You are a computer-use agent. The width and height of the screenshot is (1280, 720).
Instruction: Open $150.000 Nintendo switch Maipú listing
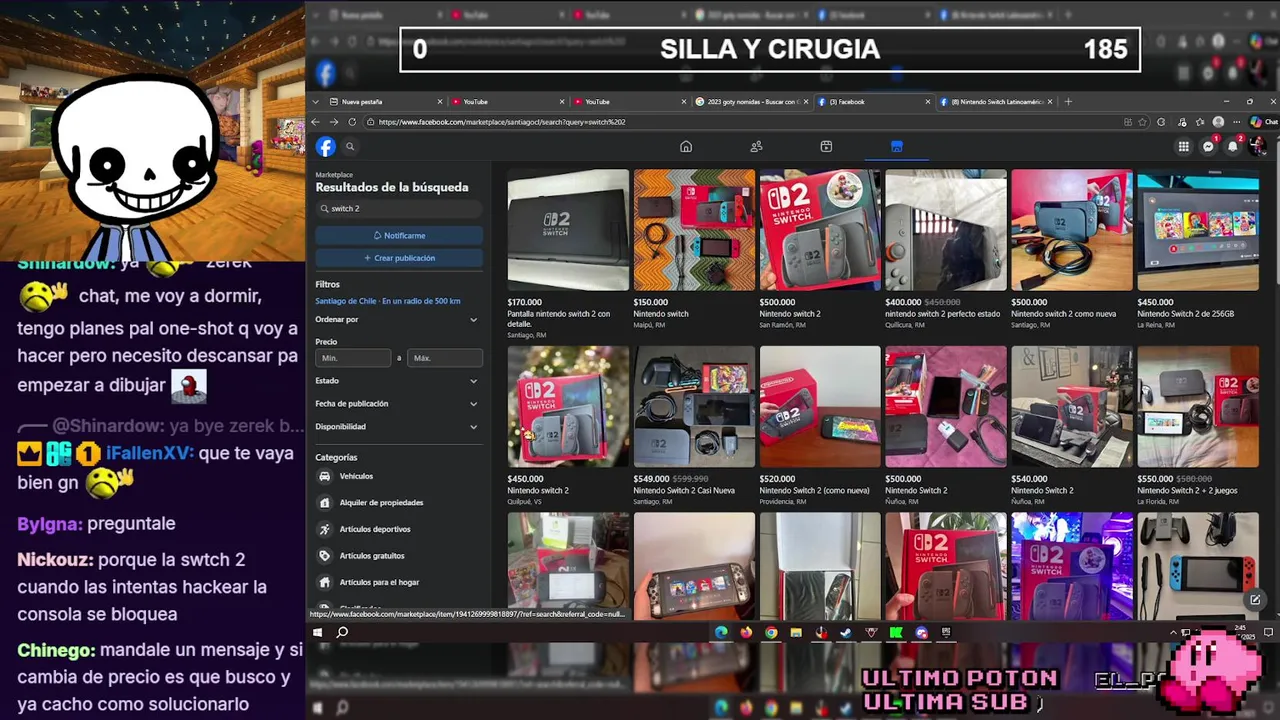pos(694,249)
